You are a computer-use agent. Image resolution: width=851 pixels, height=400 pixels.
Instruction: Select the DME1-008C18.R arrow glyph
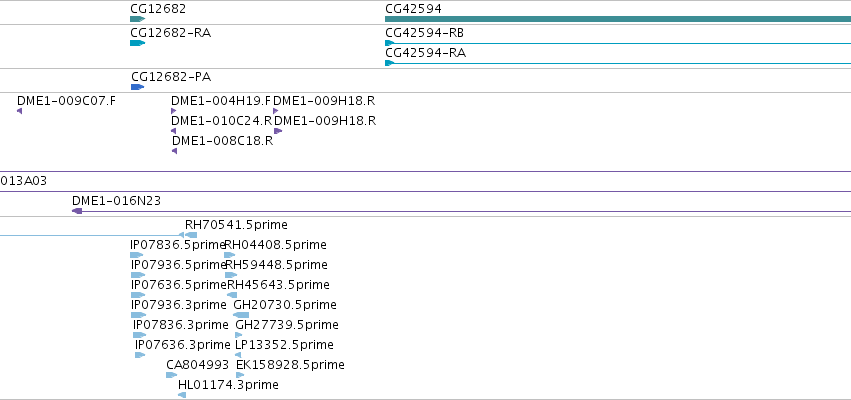tap(175, 151)
